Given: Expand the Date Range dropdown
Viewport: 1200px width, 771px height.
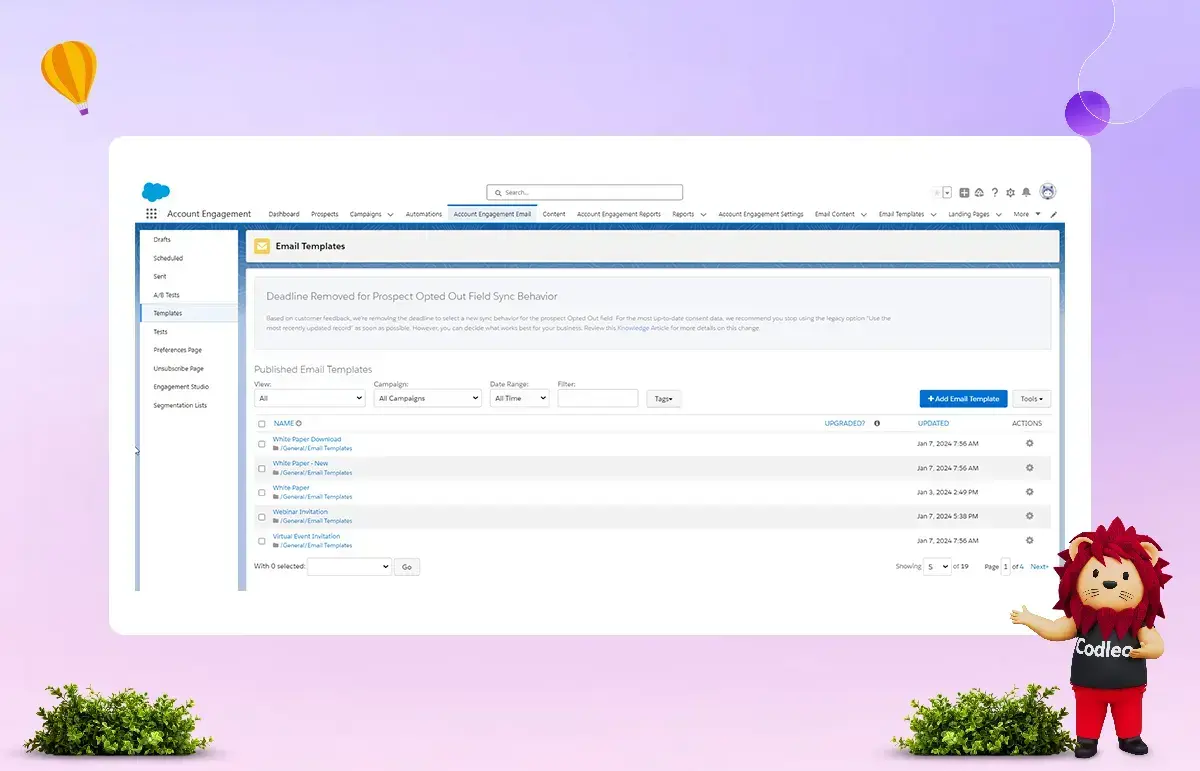Looking at the screenshot, I should (x=519, y=398).
